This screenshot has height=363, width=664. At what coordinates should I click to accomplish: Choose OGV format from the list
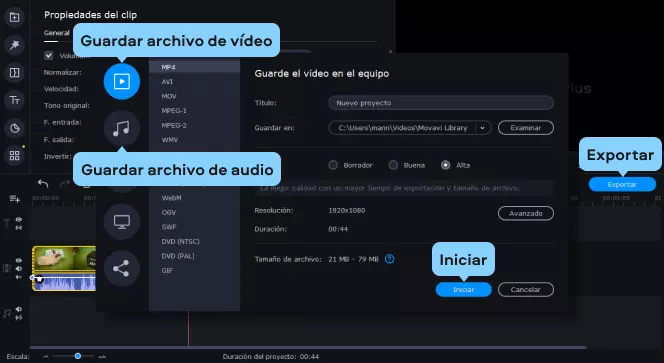(194, 212)
